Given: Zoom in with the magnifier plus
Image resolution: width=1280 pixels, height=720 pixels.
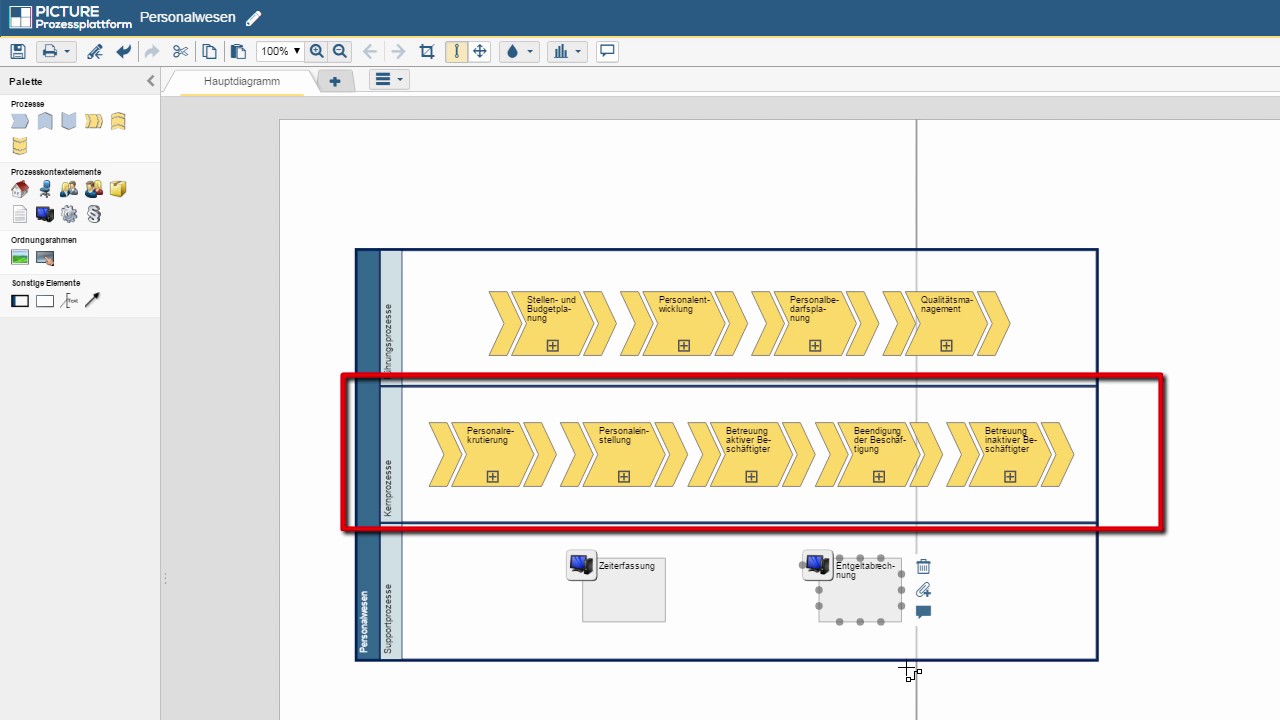Looking at the screenshot, I should coord(317,51).
